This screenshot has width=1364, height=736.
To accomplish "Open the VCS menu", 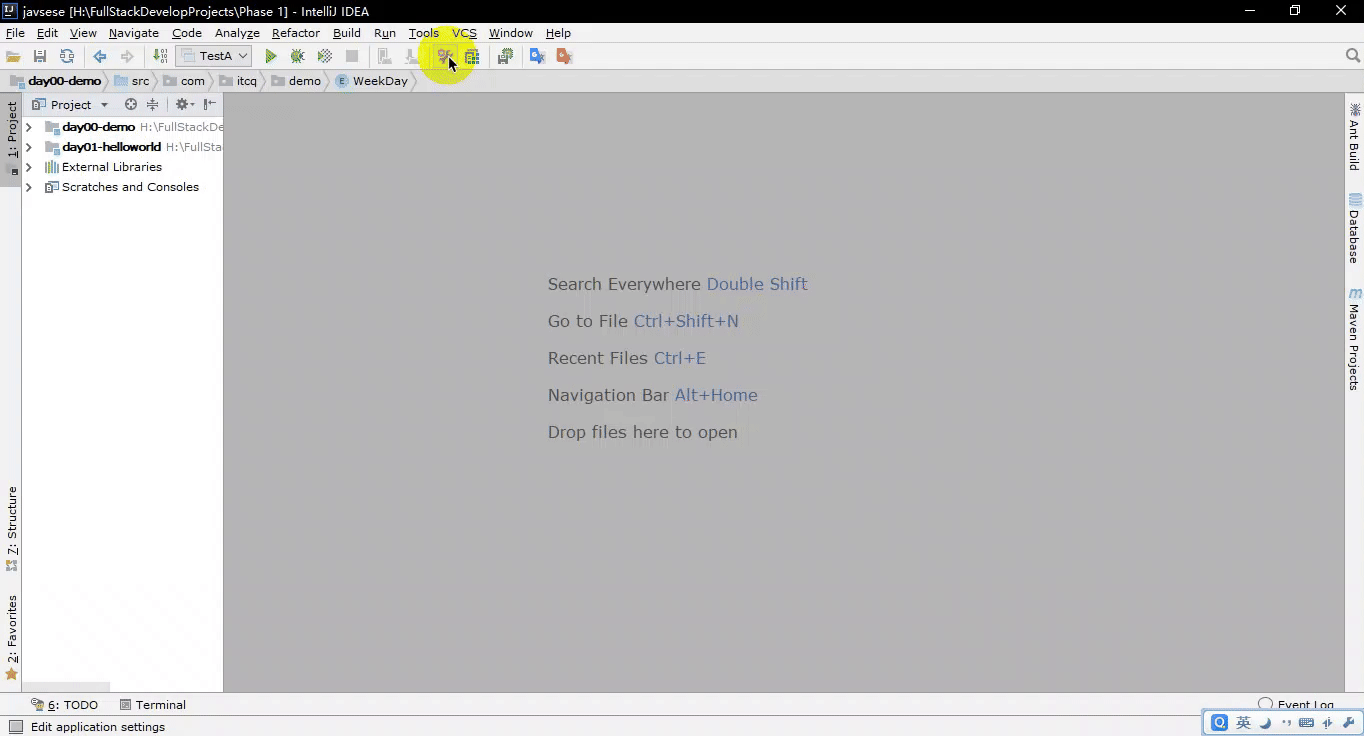I will [x=464, y=33].
